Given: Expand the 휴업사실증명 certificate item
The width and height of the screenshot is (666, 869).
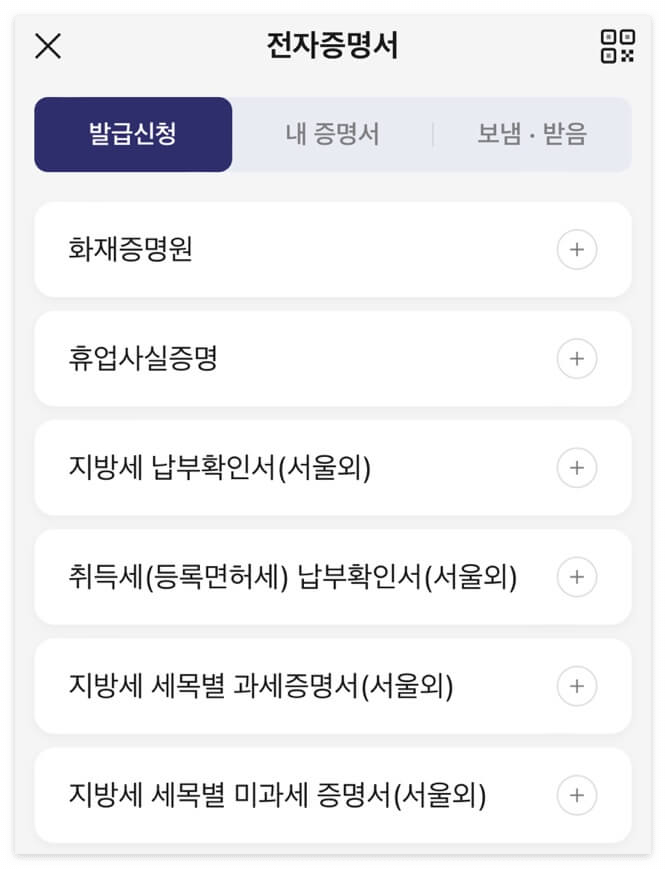Looking at the screenshot, I should click(x=577, y=359).
